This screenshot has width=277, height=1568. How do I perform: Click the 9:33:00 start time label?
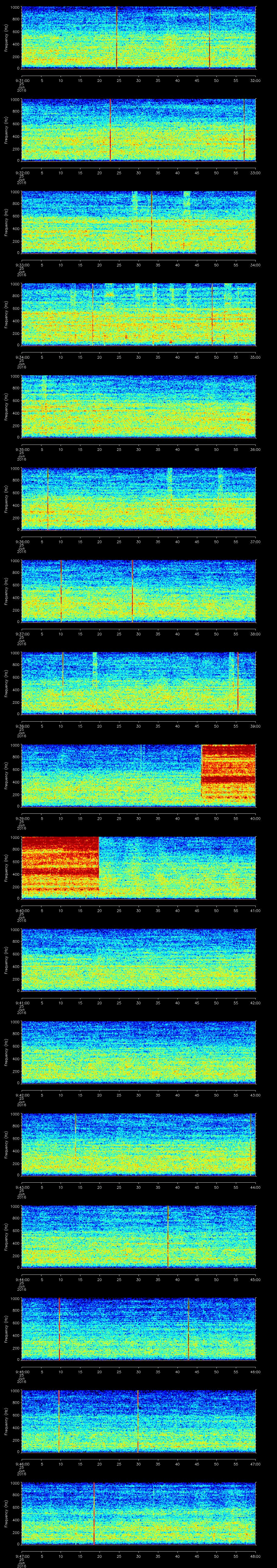click(22, 265)
